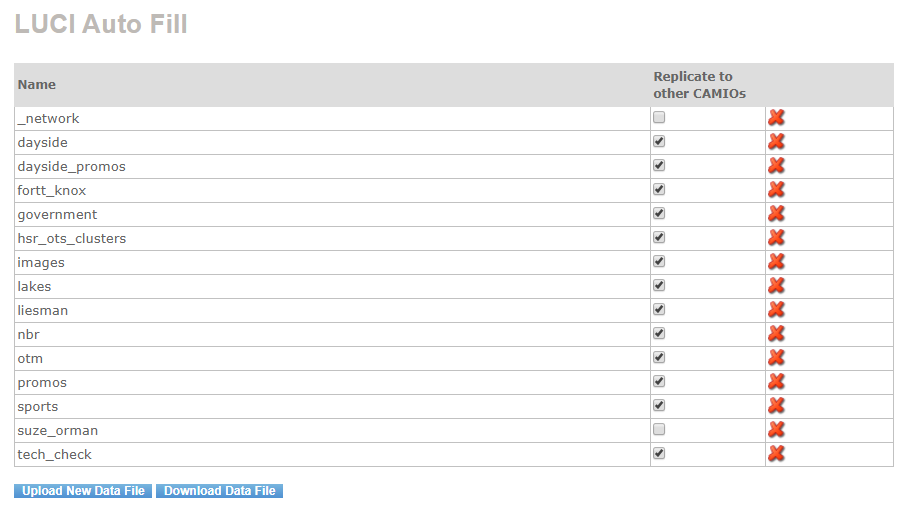This screenshot has height=514, width=911.
Task: Delete the _network entry with red X
Action: (776, 118)
